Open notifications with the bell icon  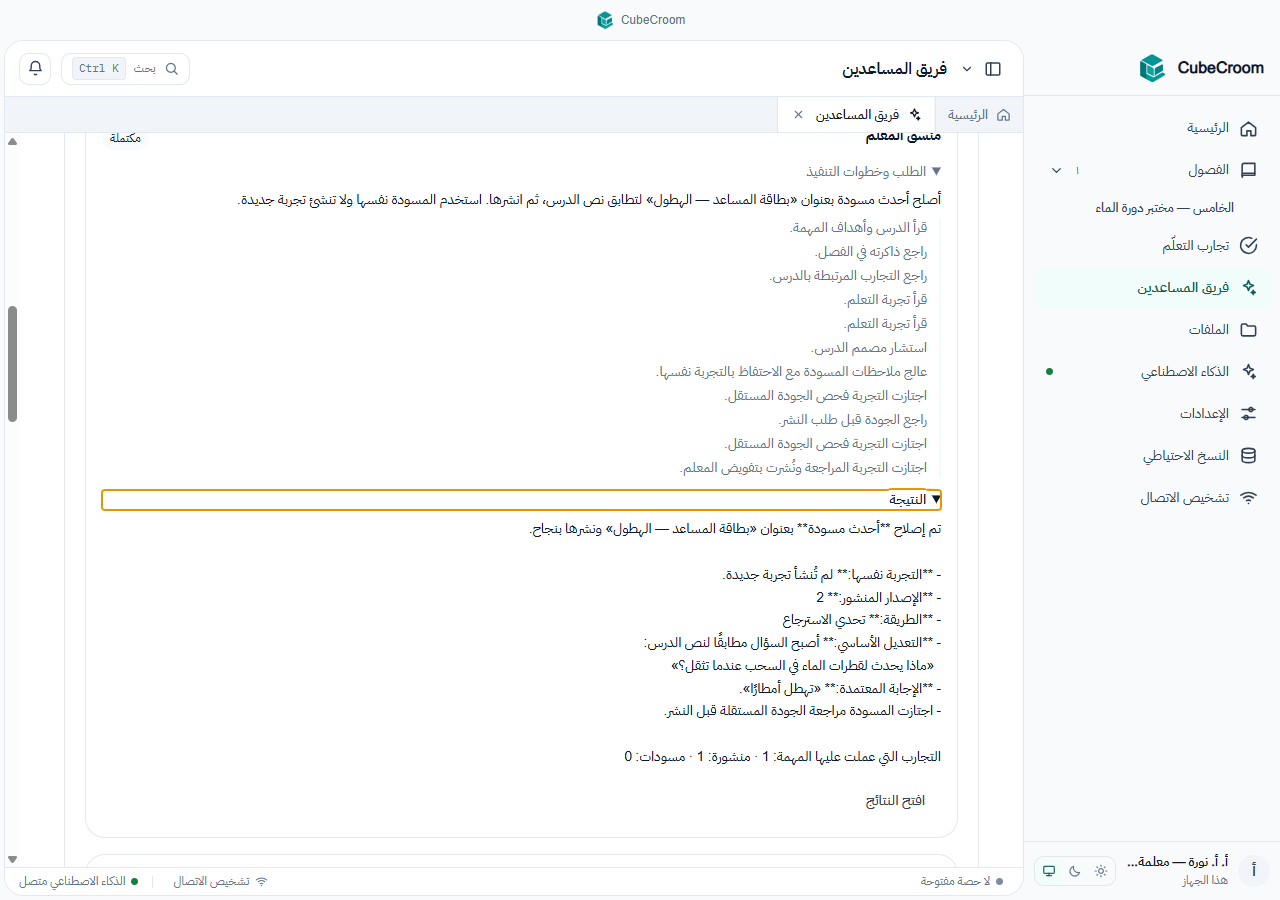[x=35, y=68]
